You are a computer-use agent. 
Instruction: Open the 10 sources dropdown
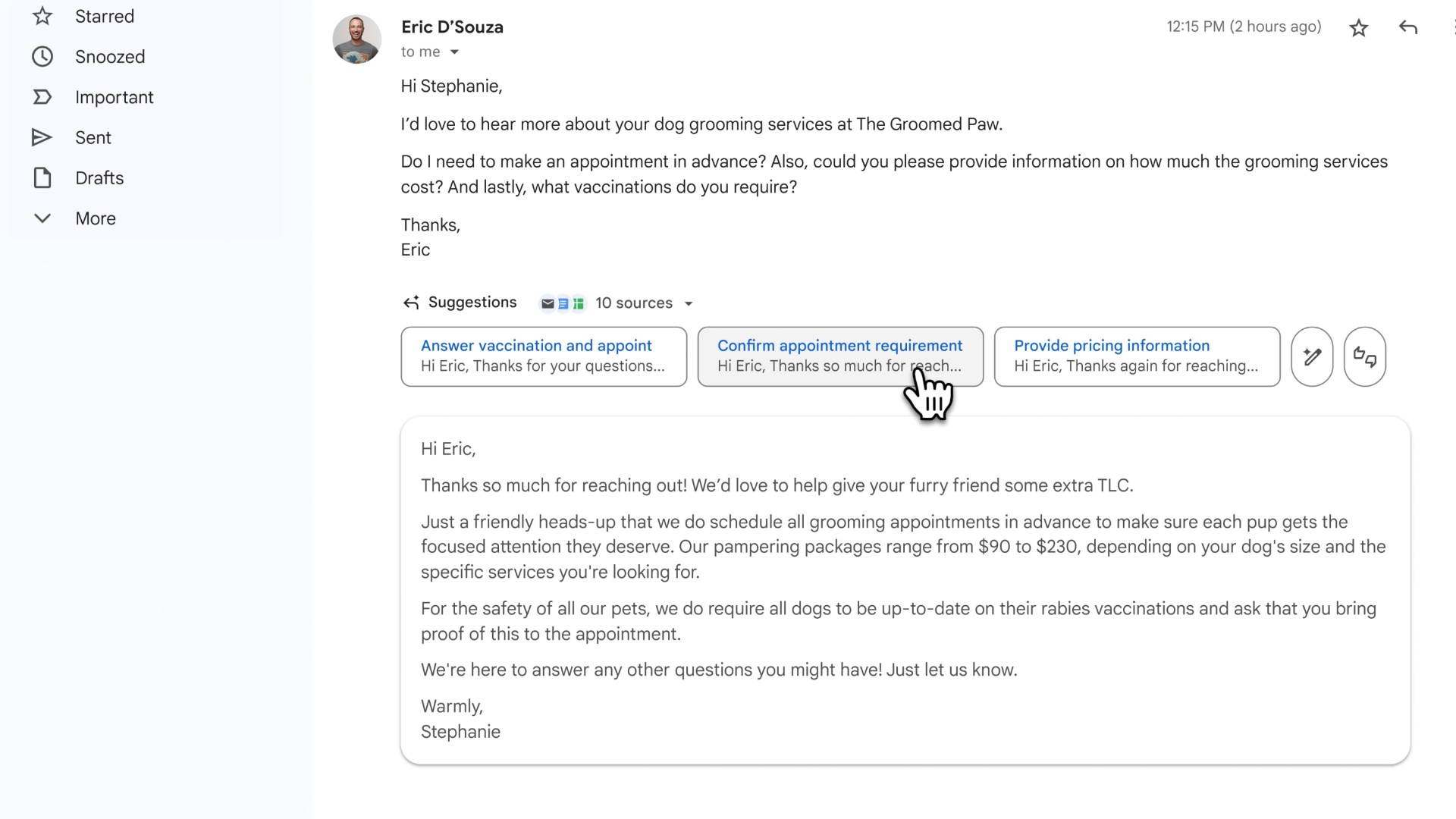689,303
